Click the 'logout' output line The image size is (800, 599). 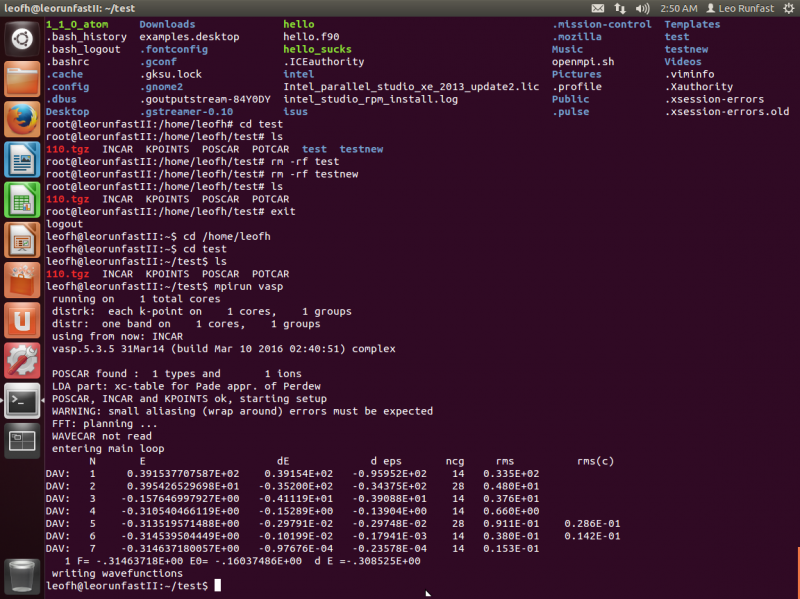click(64, 224)
